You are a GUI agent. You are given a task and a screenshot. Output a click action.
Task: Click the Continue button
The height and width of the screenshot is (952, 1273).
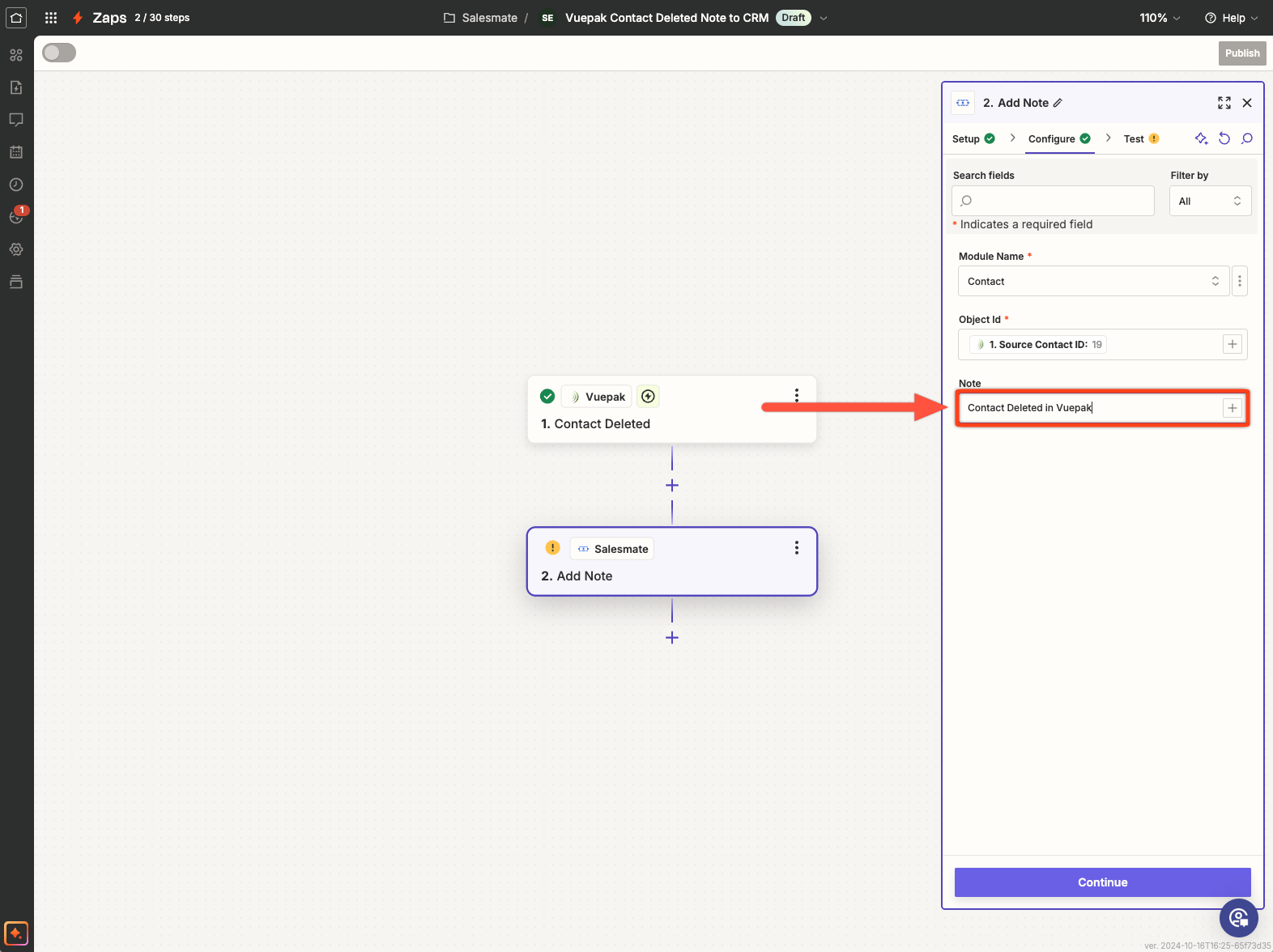coord(1102,882)
